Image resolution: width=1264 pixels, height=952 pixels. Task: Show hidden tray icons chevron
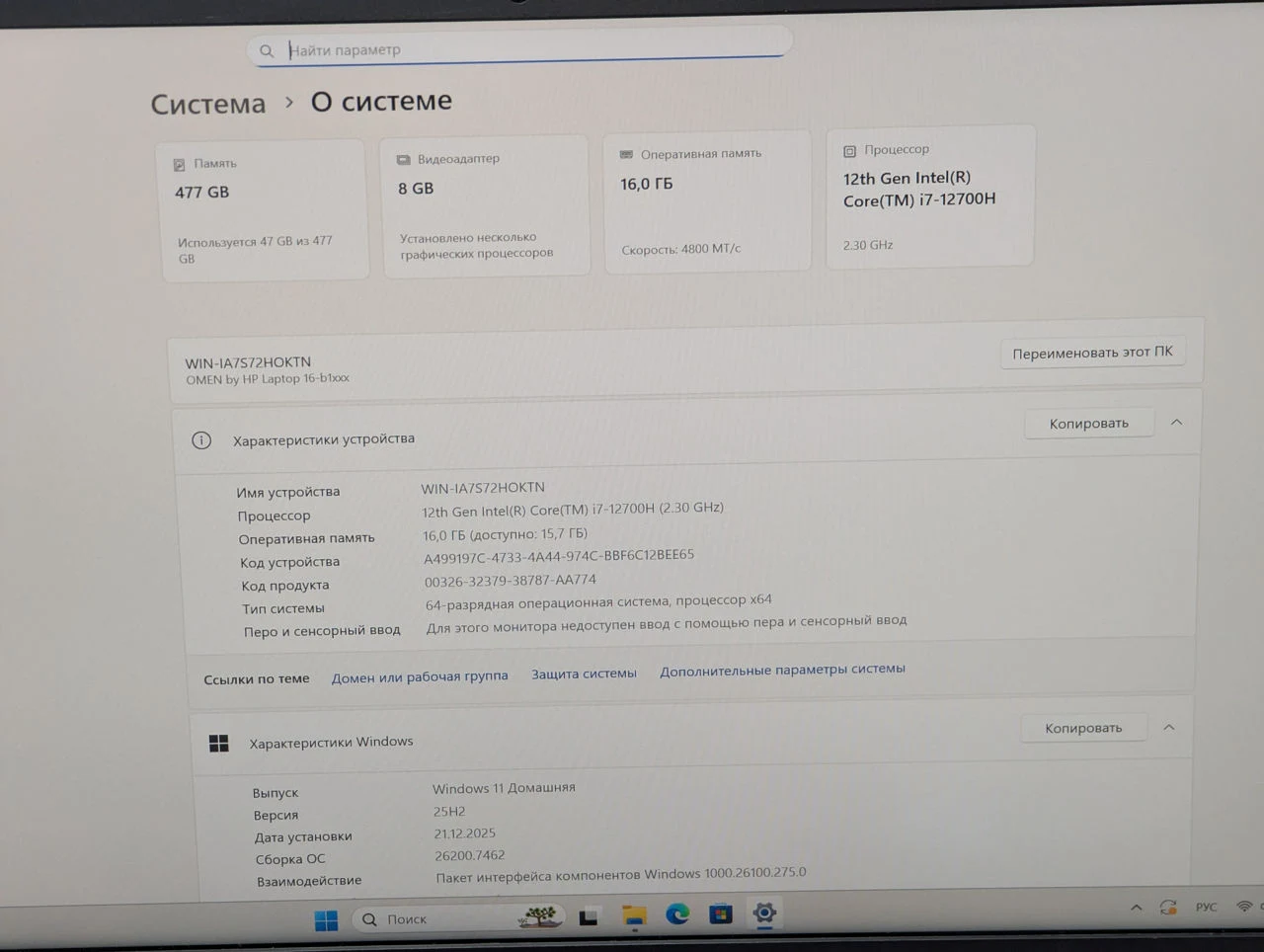coord(1137,908)
